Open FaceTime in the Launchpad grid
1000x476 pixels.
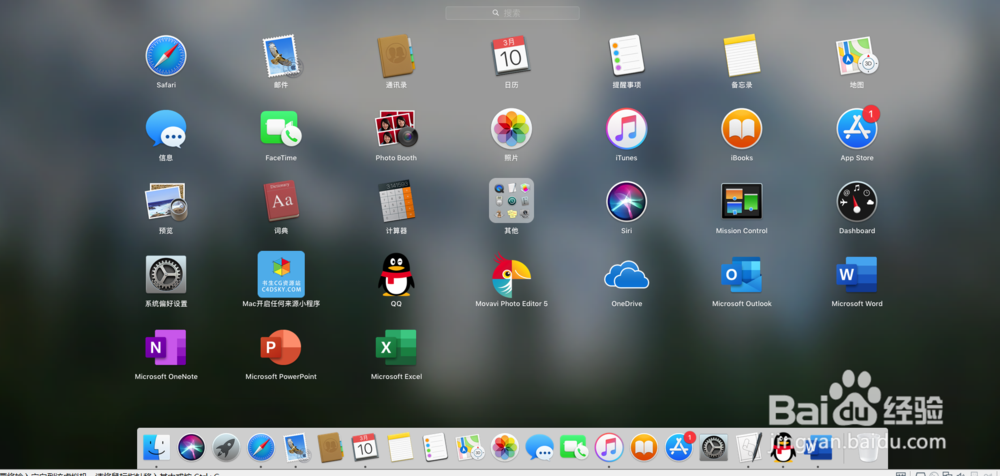(x=281, y=129)
